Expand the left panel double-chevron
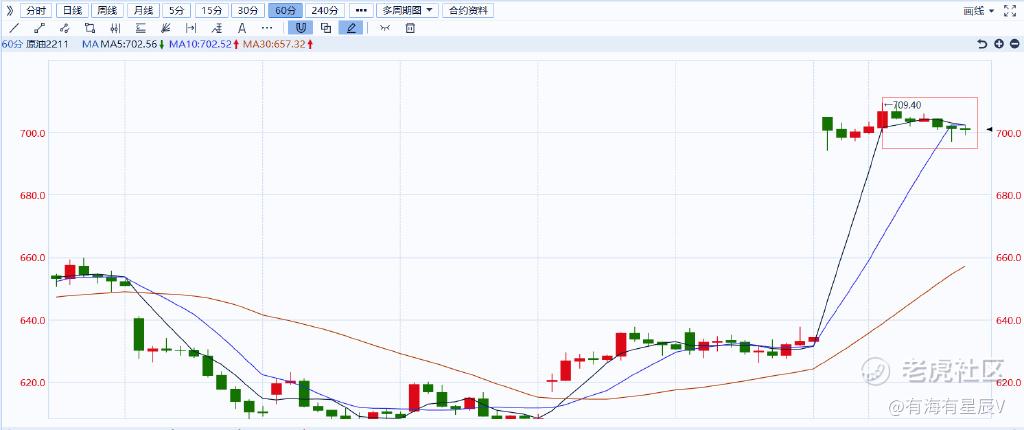This screenshot has height=430, width=1024. 9,10
